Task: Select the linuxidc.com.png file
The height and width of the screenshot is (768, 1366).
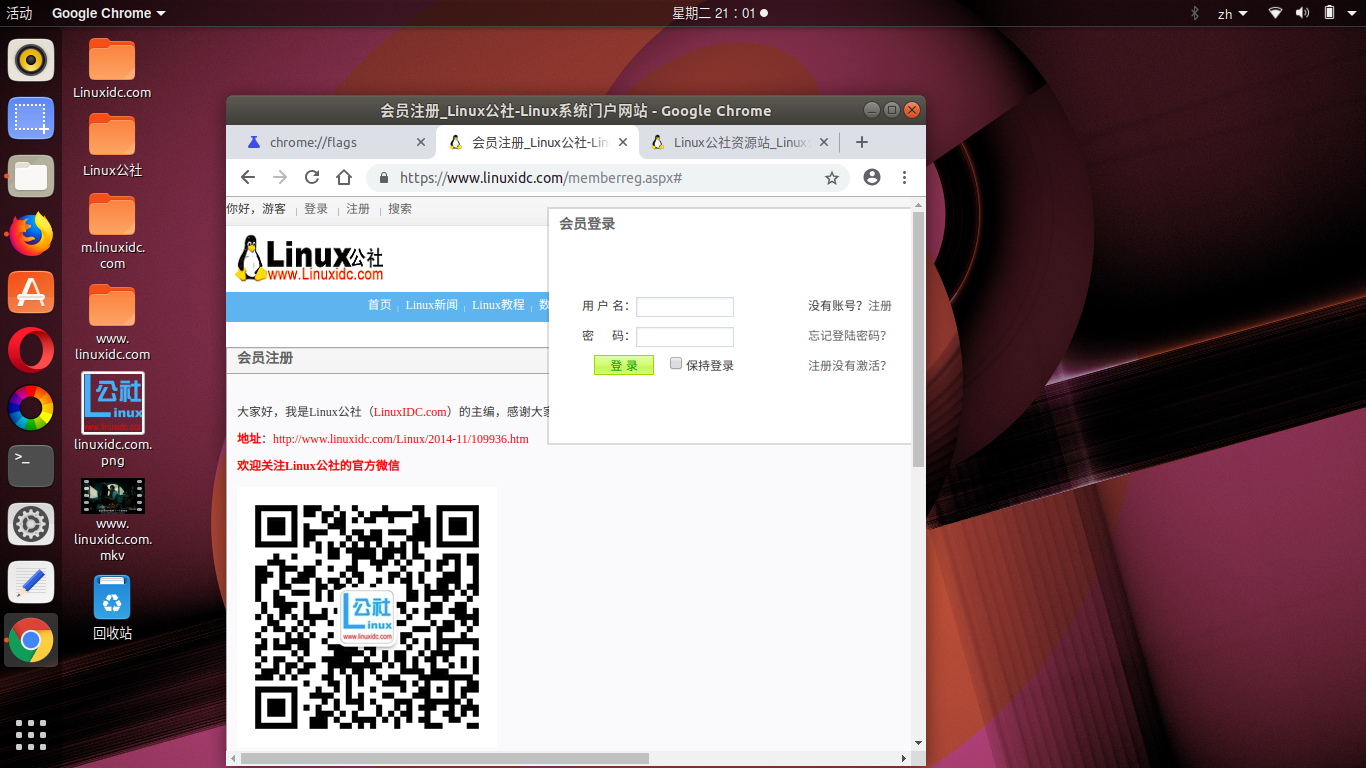Action: 112,420
